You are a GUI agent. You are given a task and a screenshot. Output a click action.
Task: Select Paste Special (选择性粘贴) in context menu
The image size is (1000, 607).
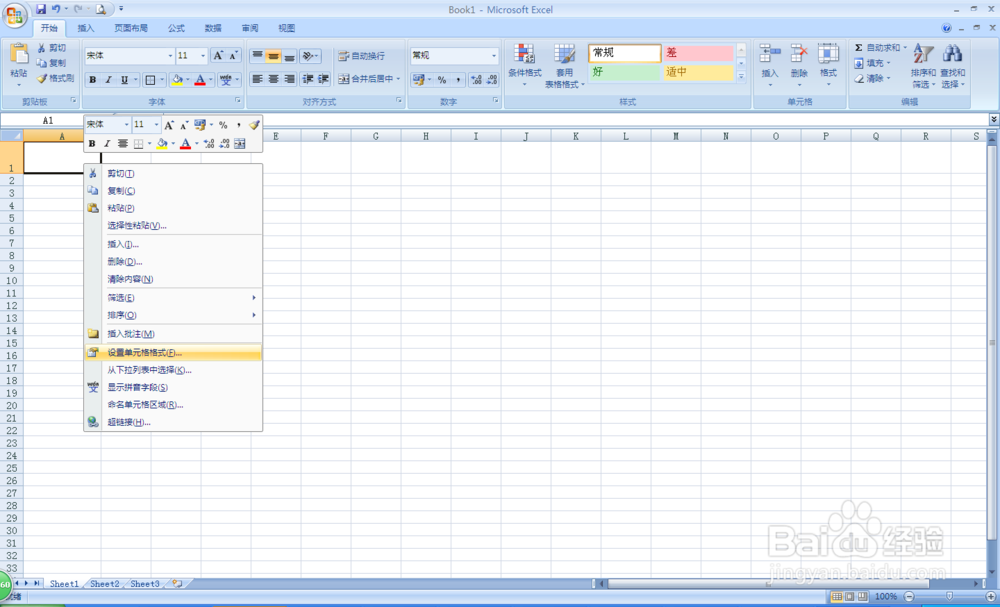173,226
